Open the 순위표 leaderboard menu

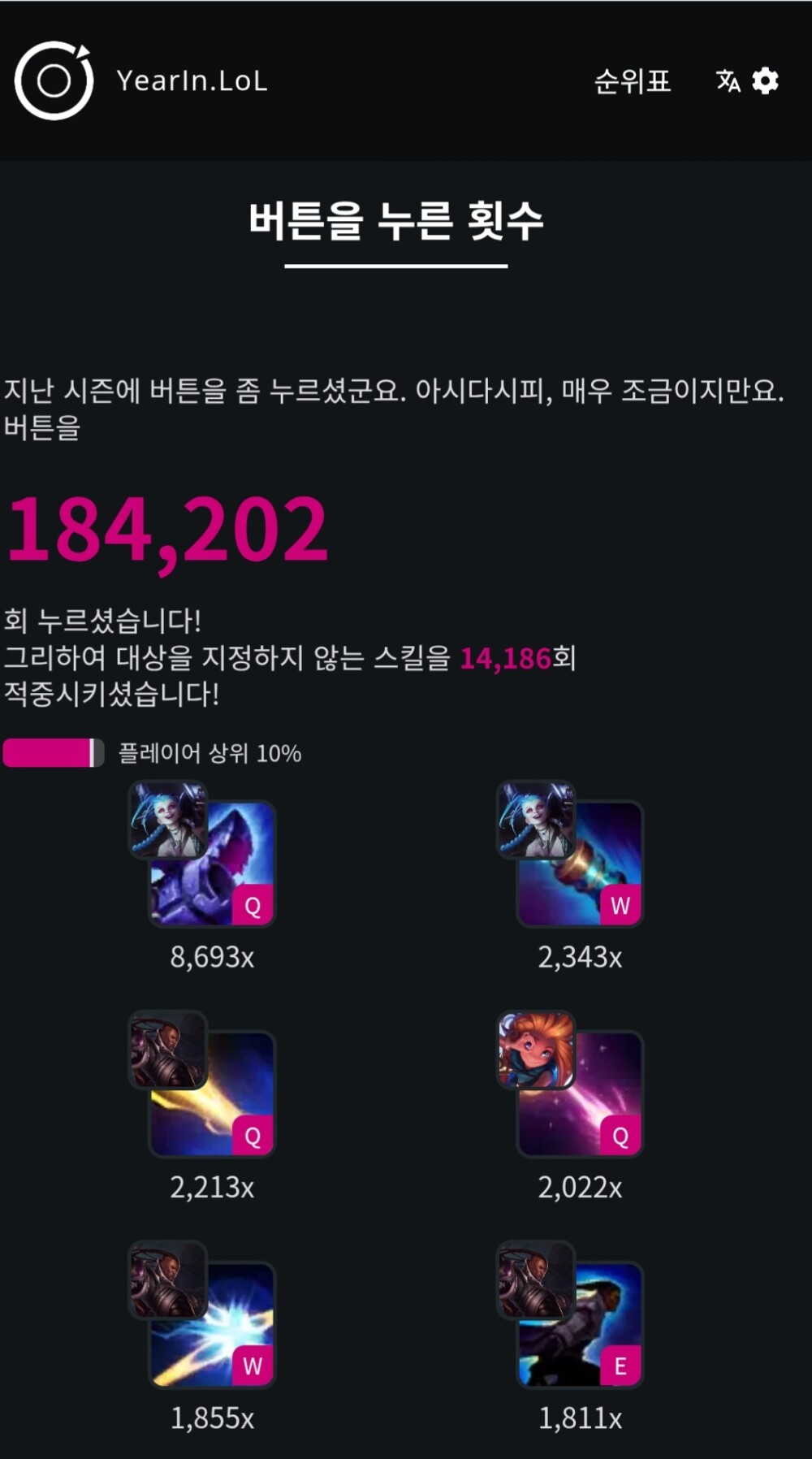tap(632, 80)
